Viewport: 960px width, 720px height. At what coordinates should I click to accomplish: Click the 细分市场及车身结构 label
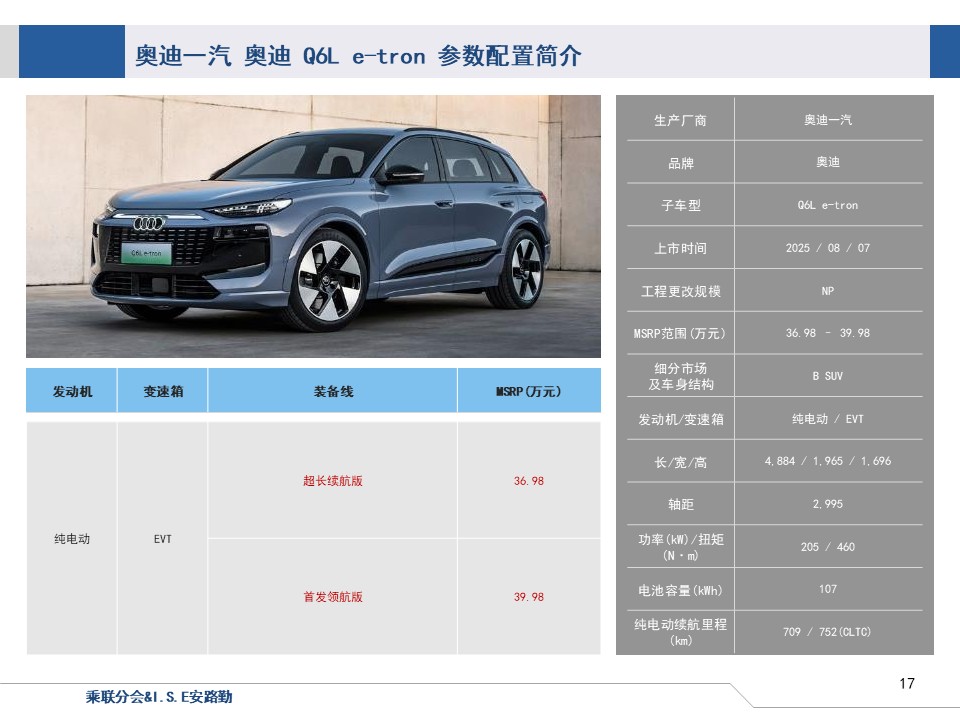pos(681,376)
